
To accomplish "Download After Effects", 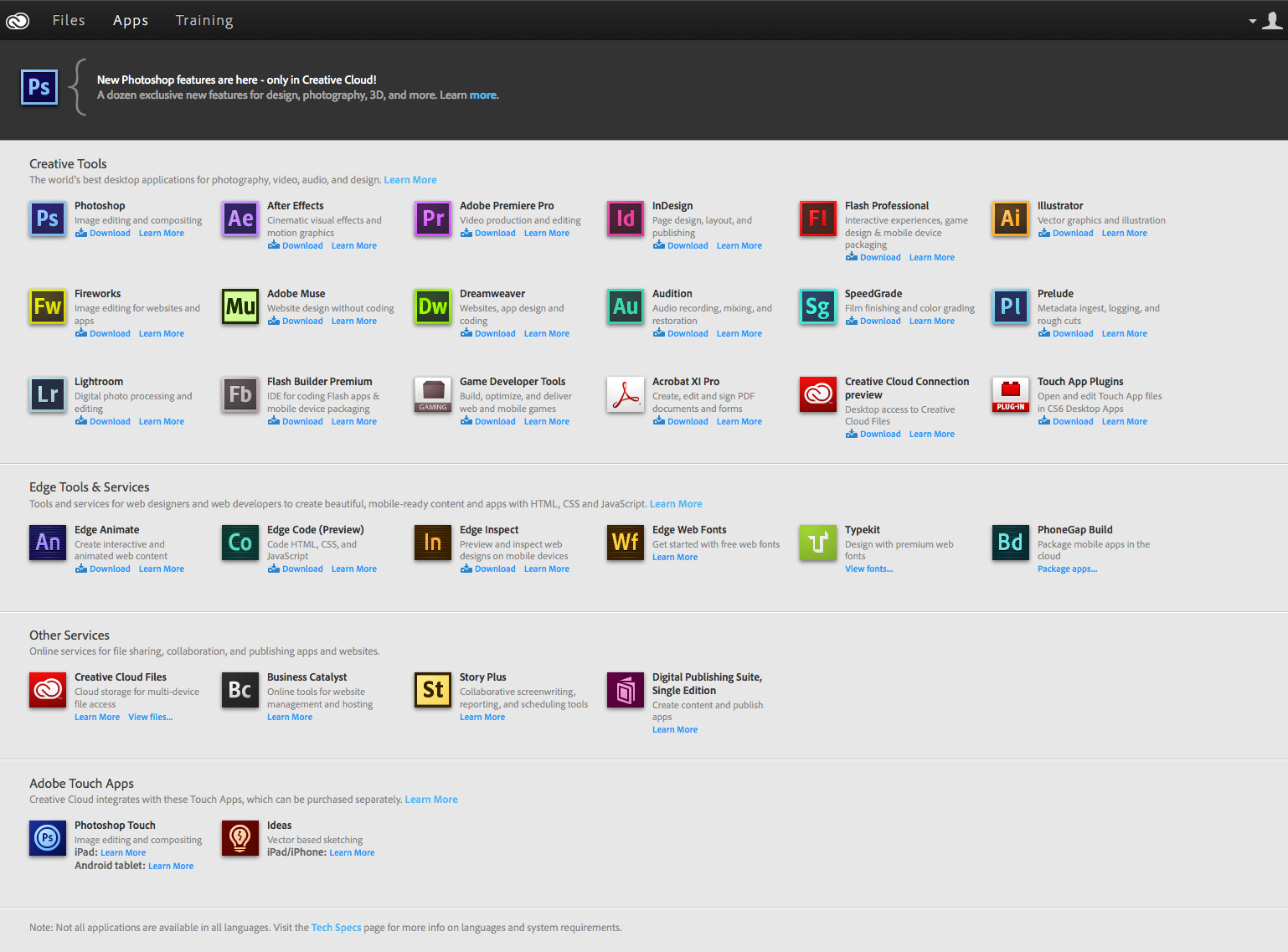I will click(296, 246).
